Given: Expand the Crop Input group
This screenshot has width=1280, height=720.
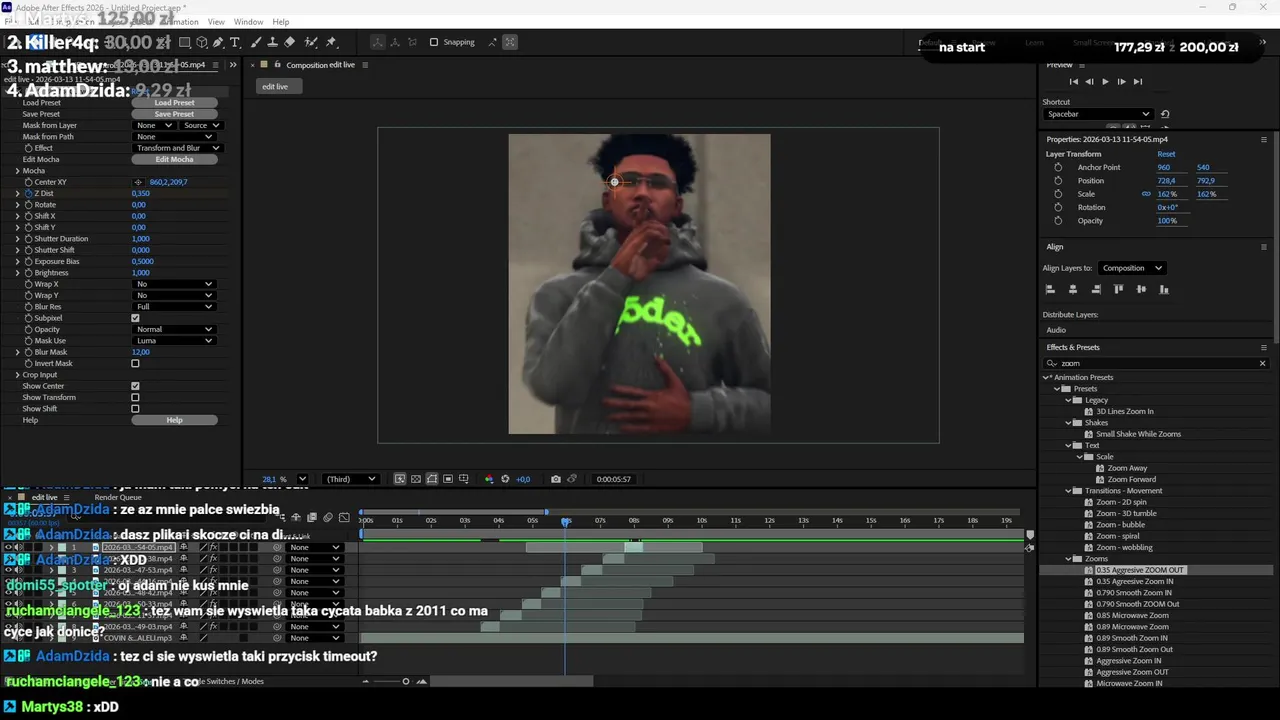Looking at the screenshot, I should (17, 375).
